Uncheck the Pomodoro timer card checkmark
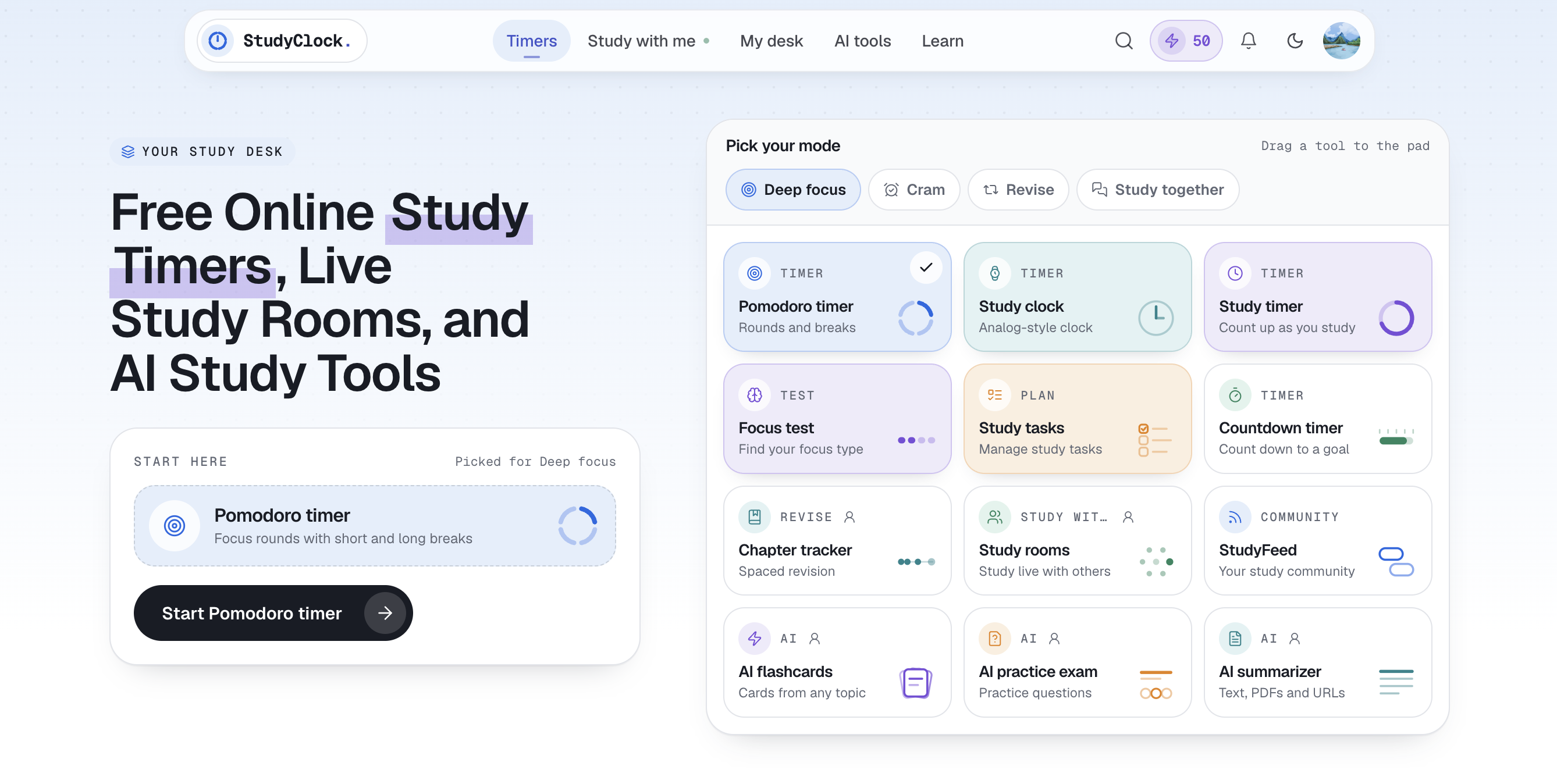This screenshot has height=784, width=1557. tap(925, 268)
